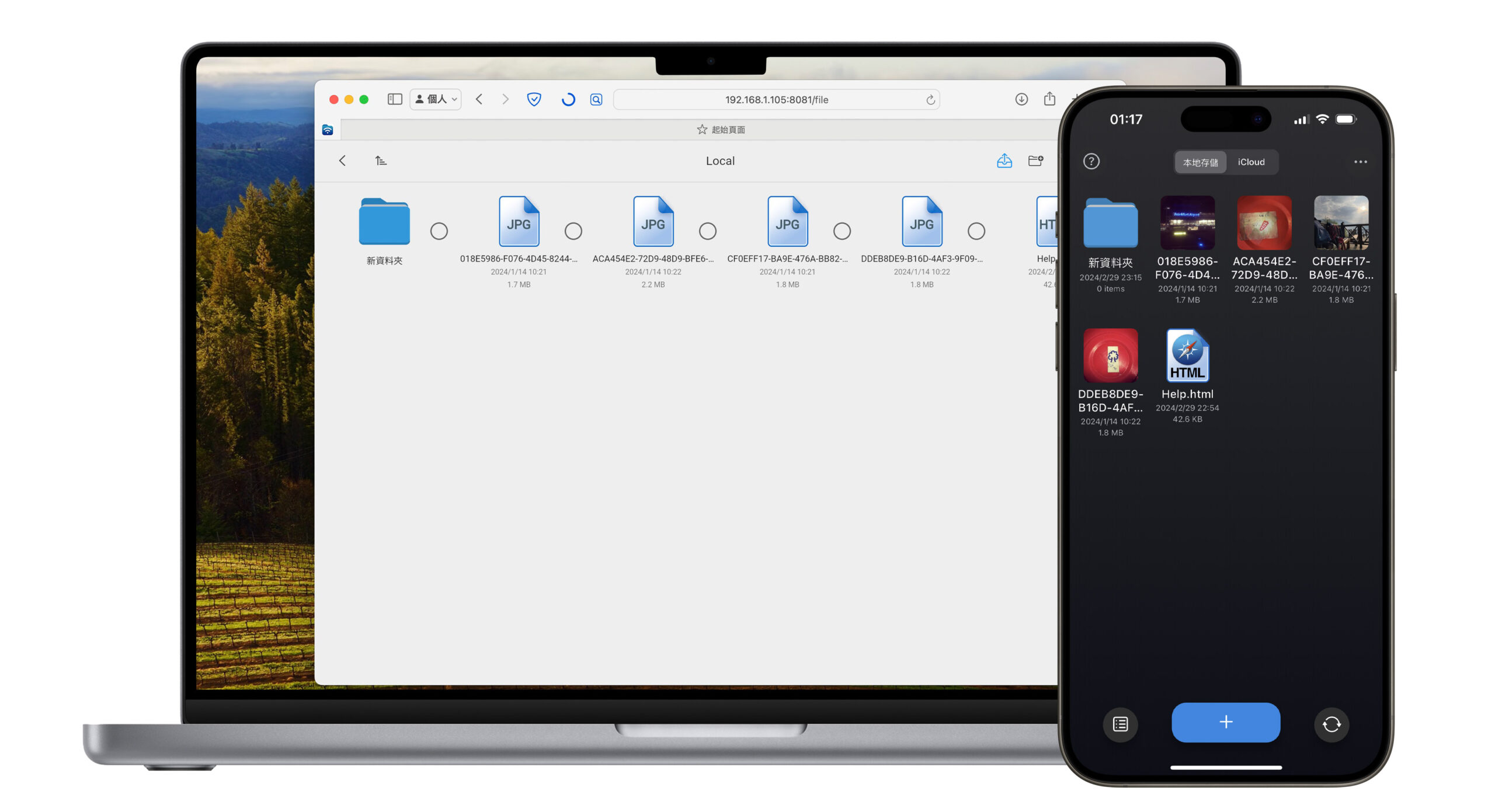This screenshot has width=1495, height=812.
Task: Switch to the iCloud tab on the phone
Action: click(1251, 162)
